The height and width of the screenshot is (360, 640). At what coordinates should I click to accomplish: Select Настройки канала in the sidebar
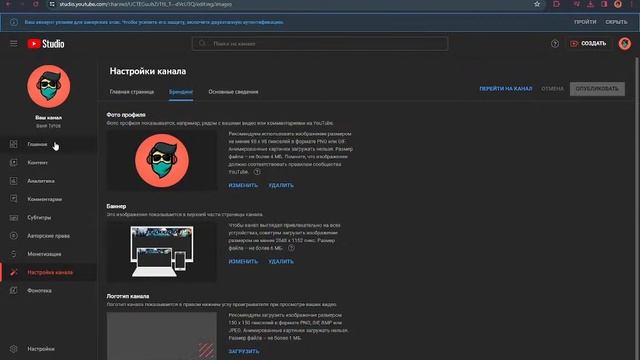(x=49, y=272)
